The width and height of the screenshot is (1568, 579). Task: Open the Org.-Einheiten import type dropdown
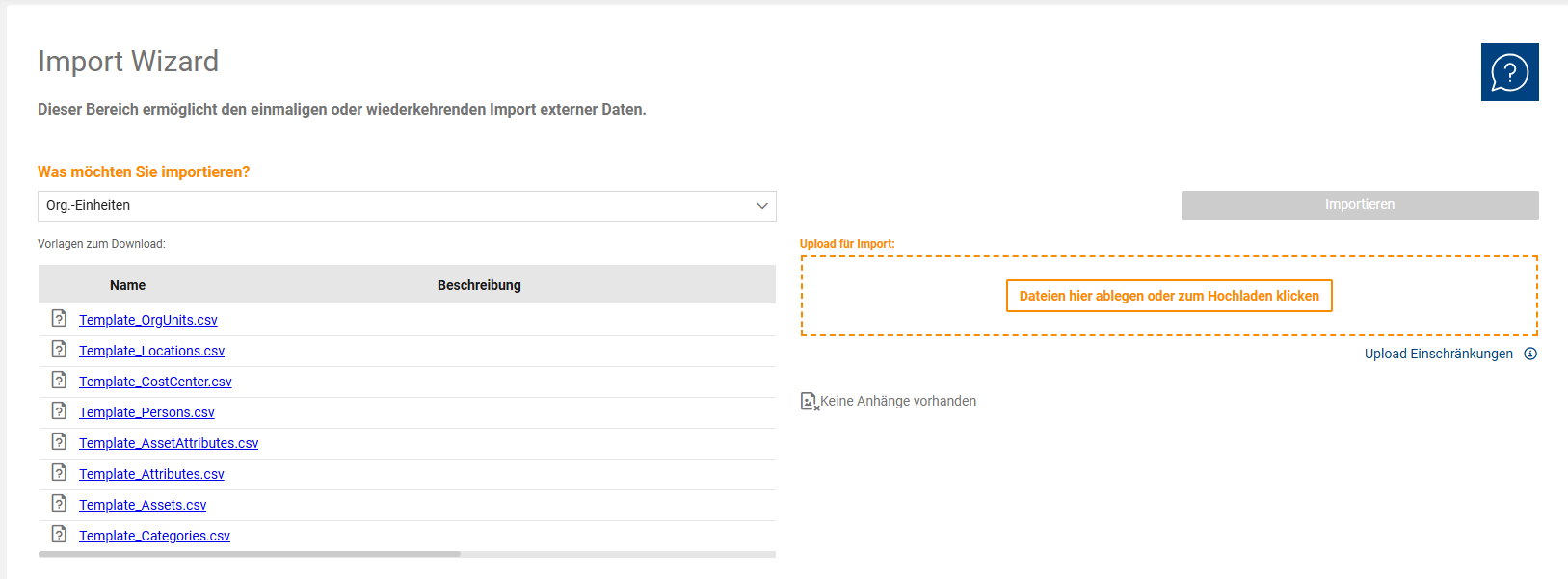407,206
